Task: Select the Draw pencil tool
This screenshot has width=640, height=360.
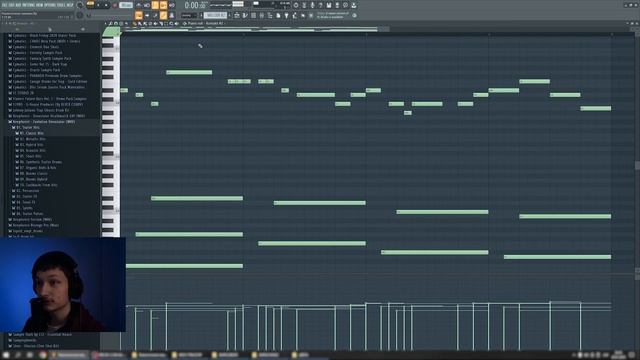Action: click(x=134, y=23)
